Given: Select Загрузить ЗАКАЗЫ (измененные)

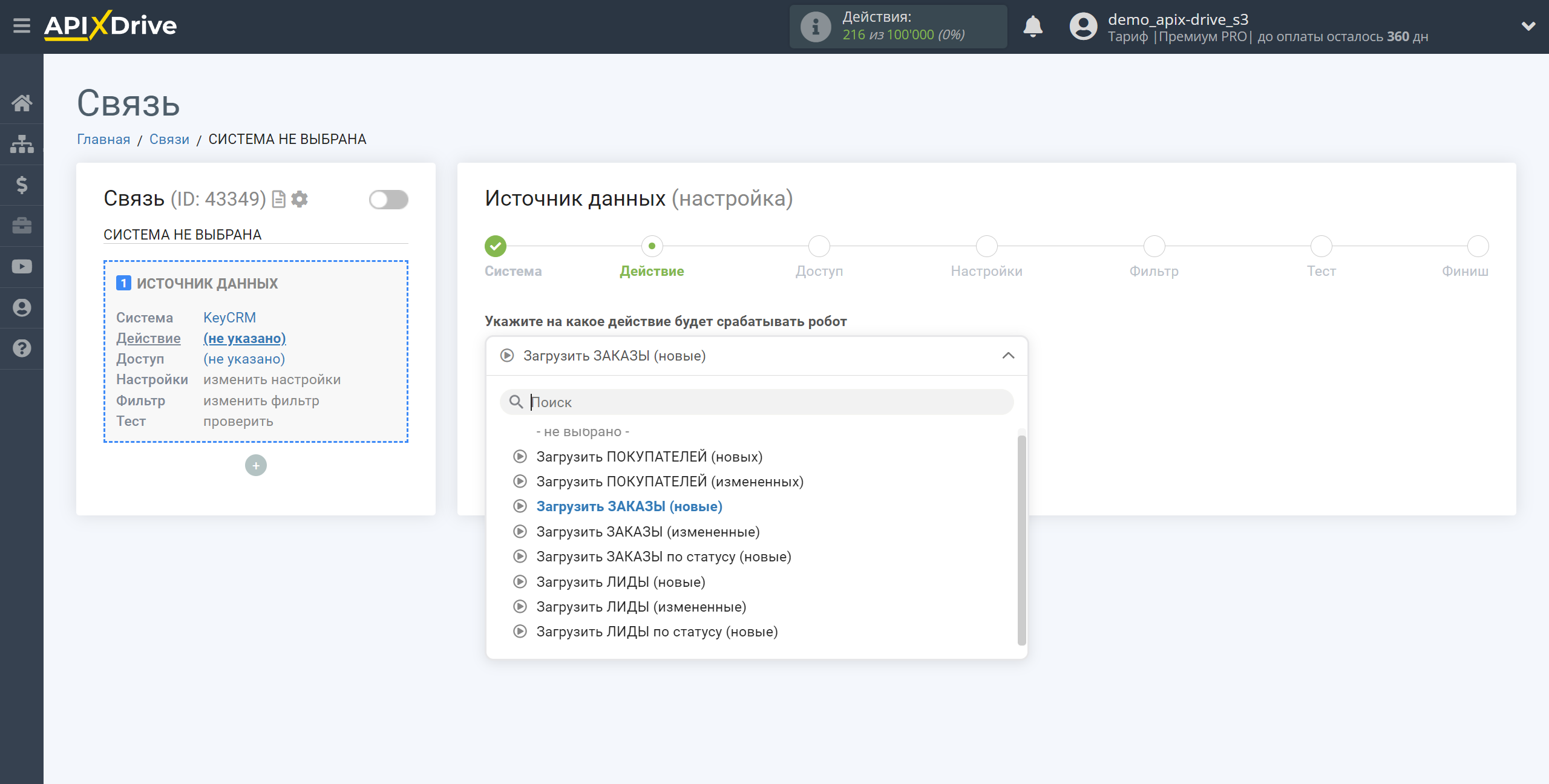Looking at the screenshot, I should pos(648,532).
